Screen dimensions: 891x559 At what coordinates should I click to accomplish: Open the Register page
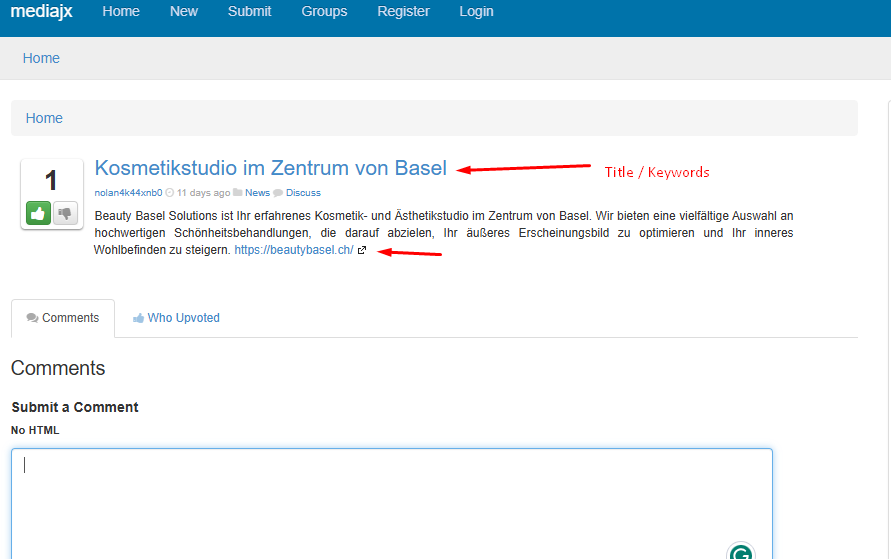403,12
